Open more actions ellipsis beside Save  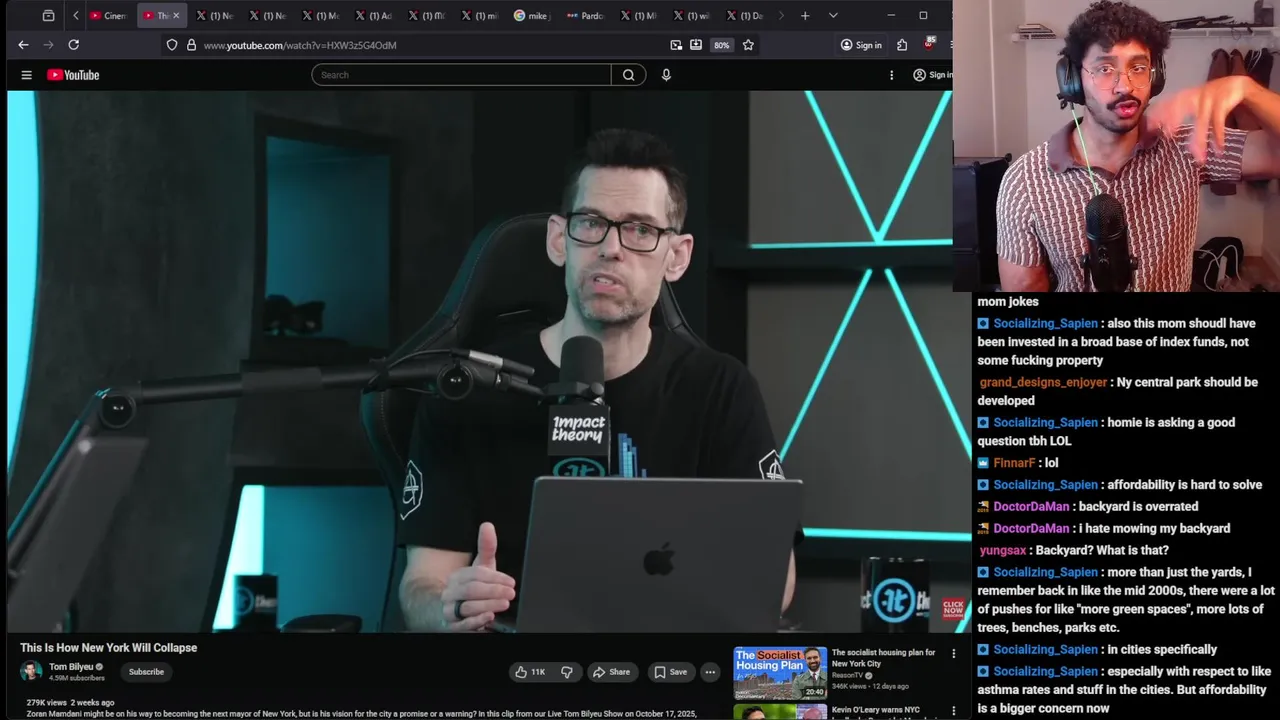(x=710, y=672)
